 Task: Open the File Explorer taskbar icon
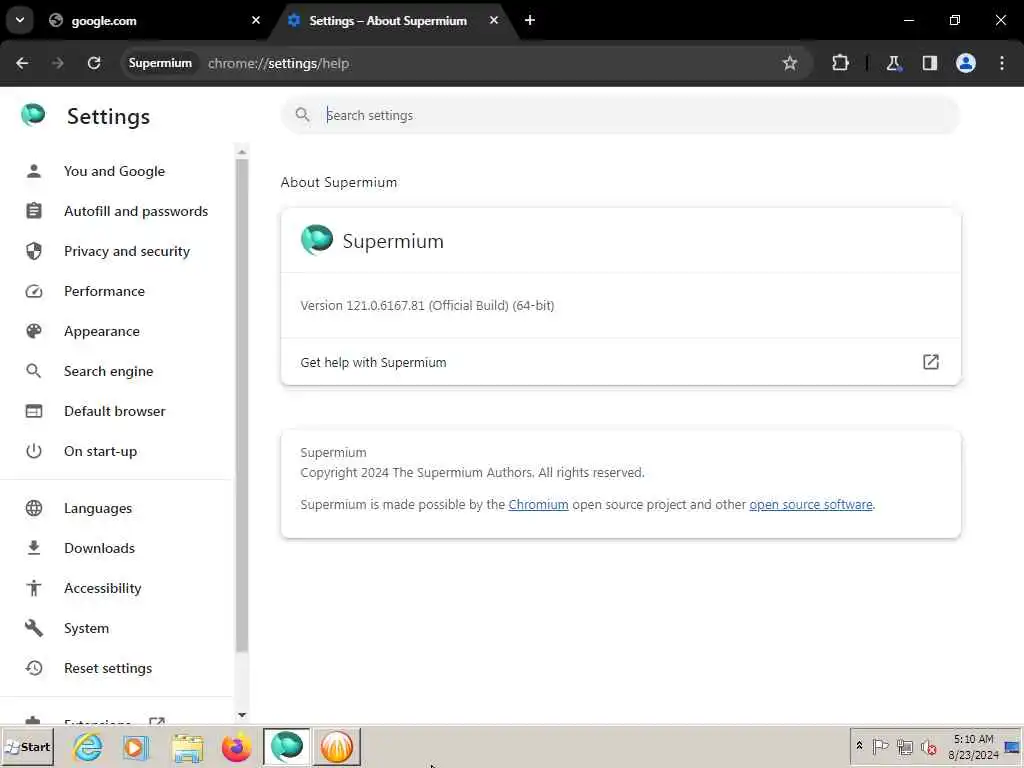[187, 748]
